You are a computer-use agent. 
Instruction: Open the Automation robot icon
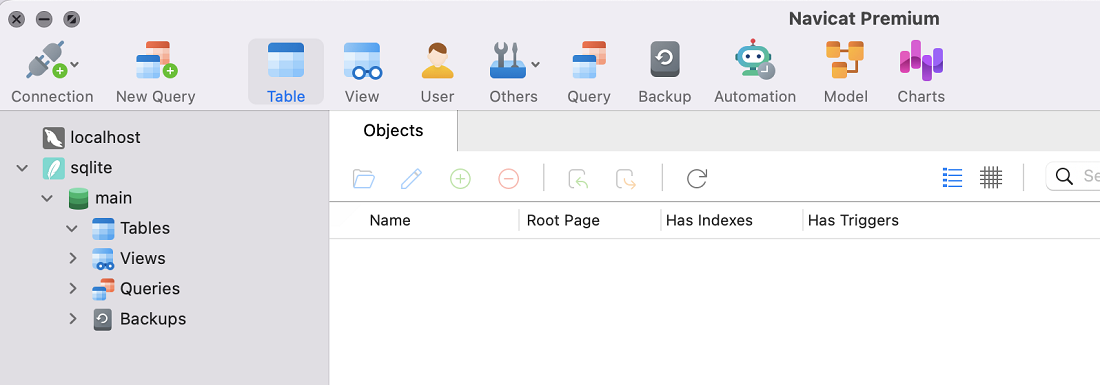click(x=755, y=60)
